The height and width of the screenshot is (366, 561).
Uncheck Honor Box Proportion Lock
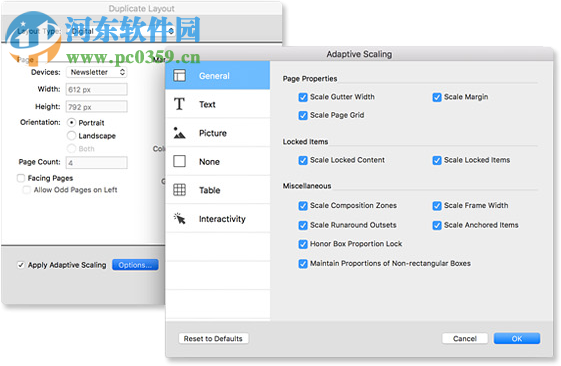click(303, 244)
